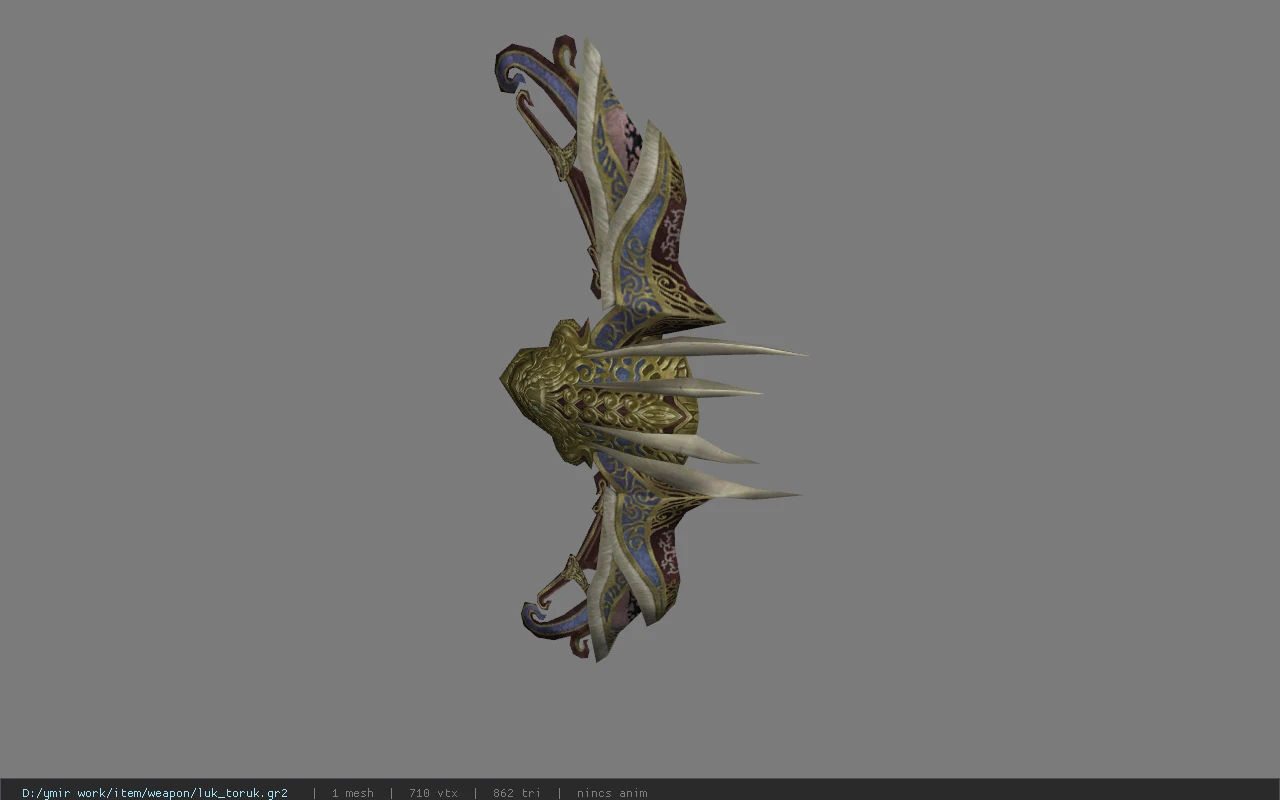1280x800 pixels.
Task: Click the '862 tri' triangle count
Action: click(516, 793)
